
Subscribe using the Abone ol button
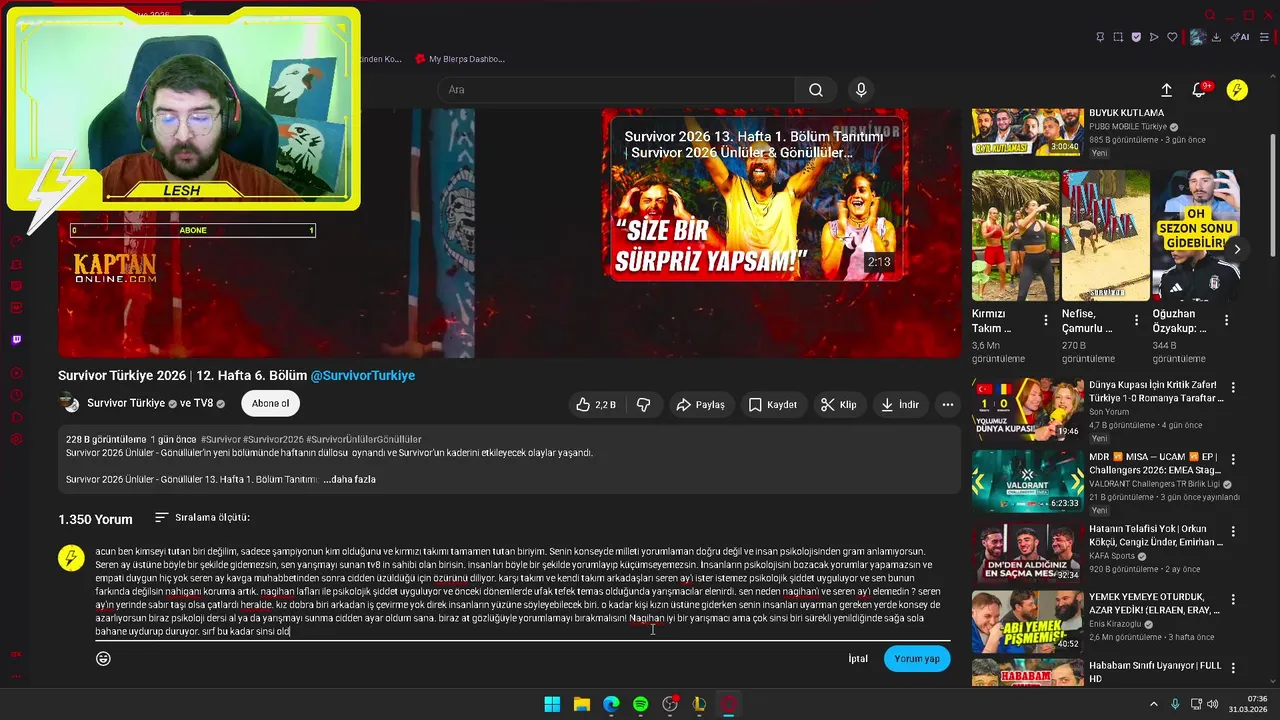(x=270, y=404)
